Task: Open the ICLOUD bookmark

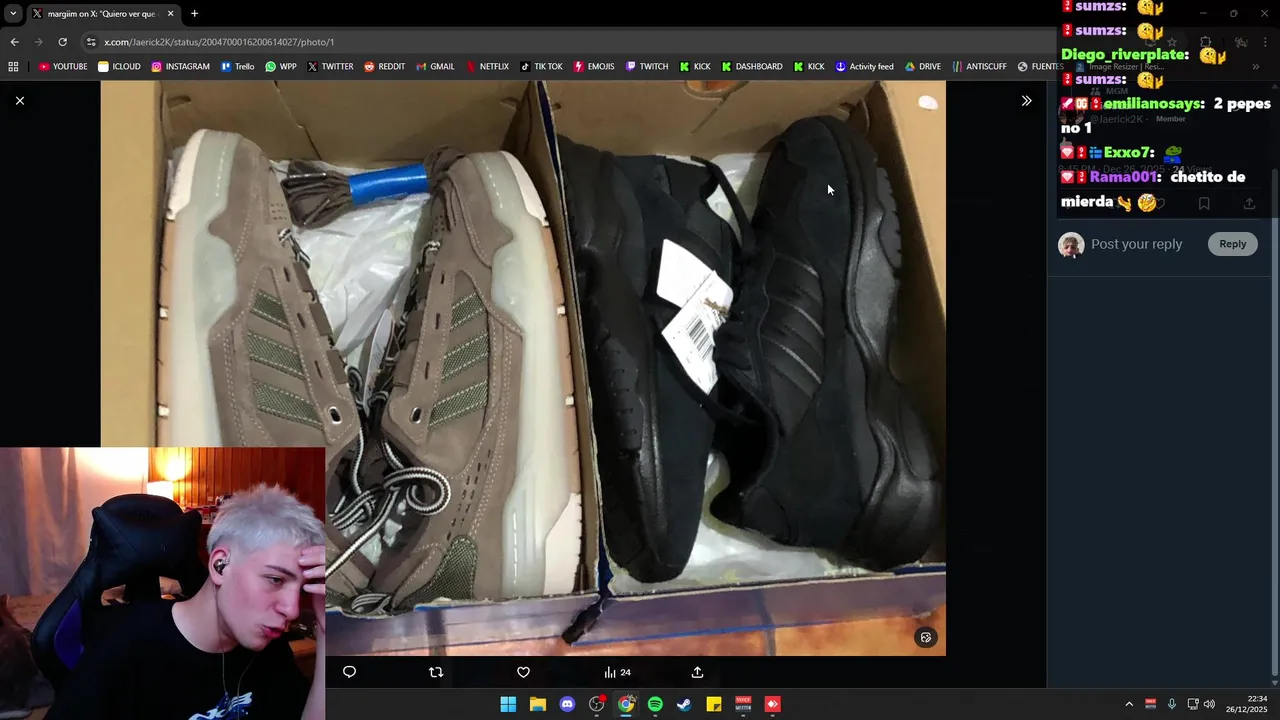Action: 119,67
